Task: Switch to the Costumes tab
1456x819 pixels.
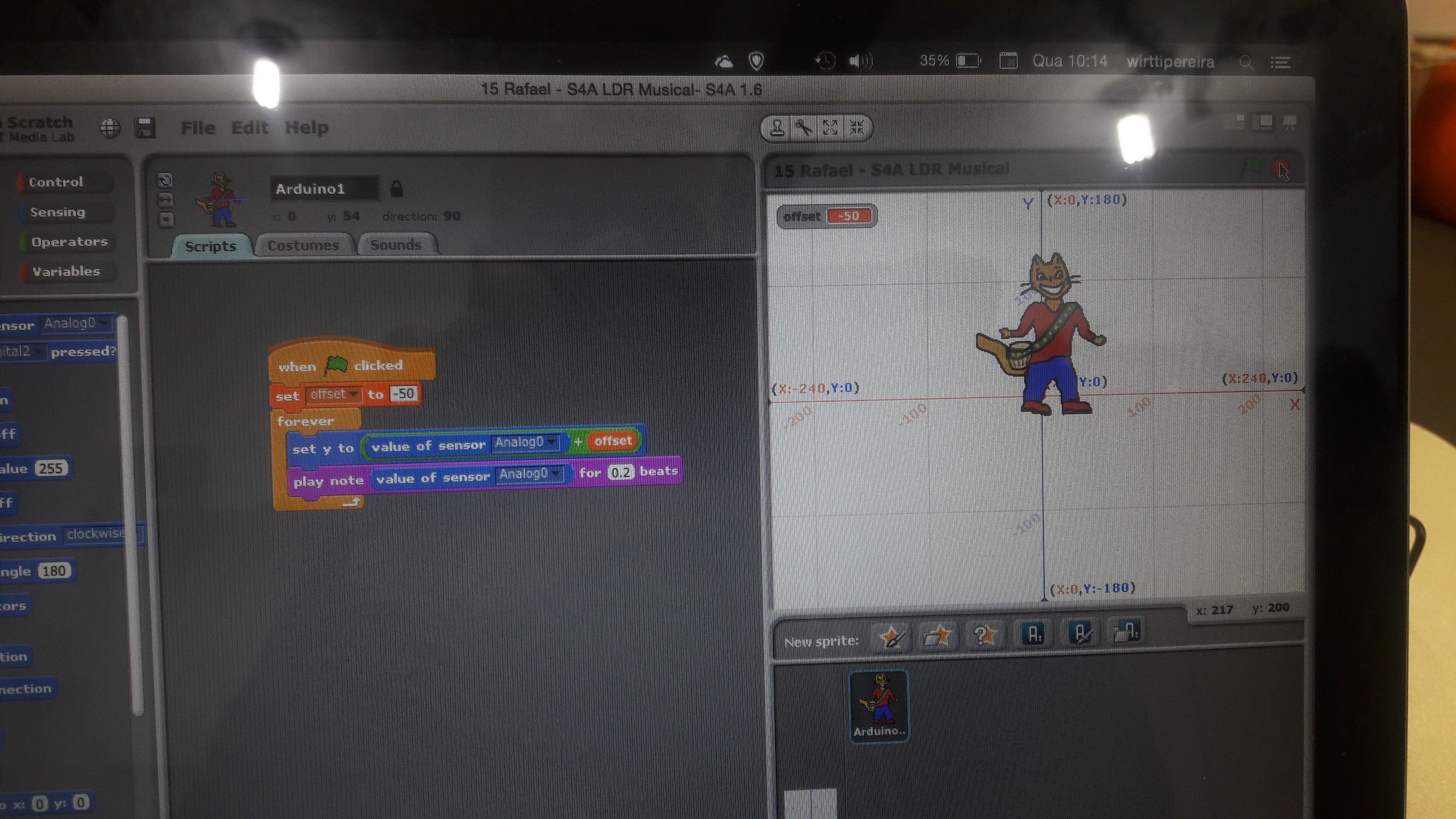Action: pyautogui.click(x=303, y=246)
